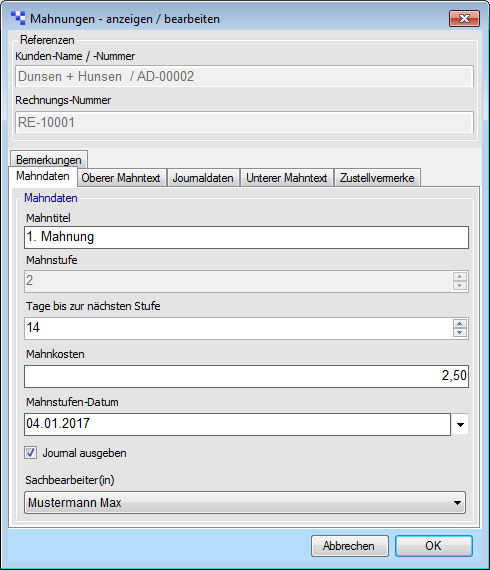
Task: Show the Zustellvermerke tab
Action: click(x=377, y=178)
